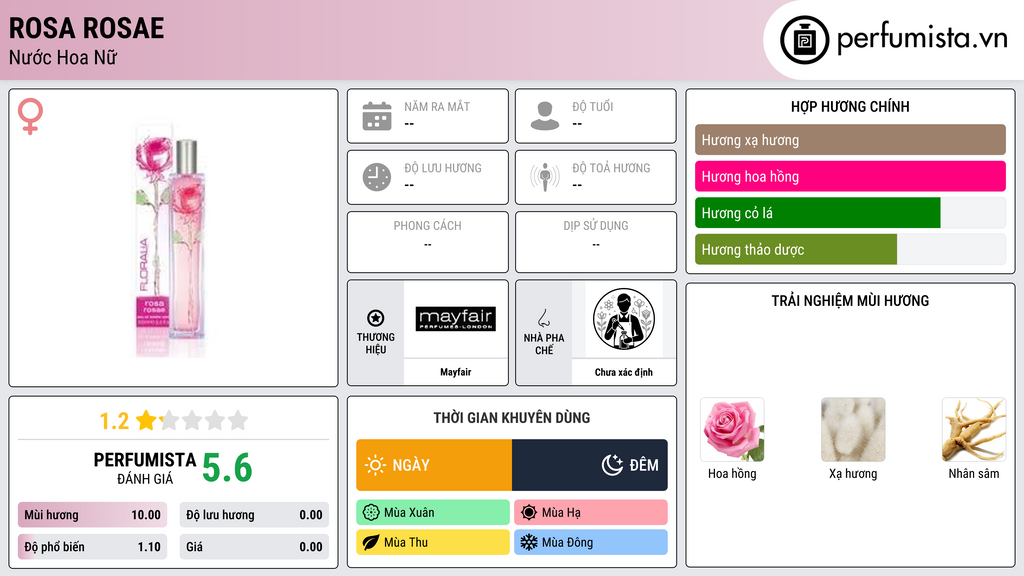The height and width of the screenshot is (576, 1024).
Task: Click the Mayfair brand name label
Action: 455,372
